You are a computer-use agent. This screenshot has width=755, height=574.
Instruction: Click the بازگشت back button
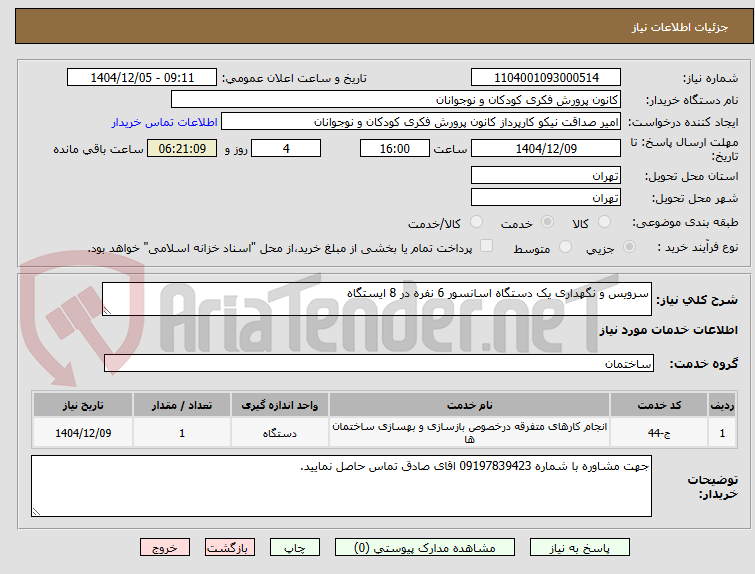coord(230,548)
